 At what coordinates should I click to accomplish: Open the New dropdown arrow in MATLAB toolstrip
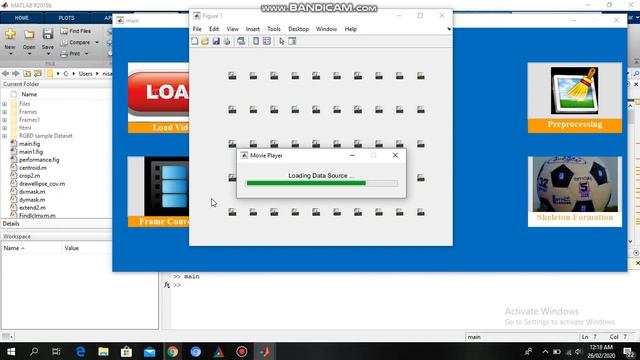tap(10, 53)
